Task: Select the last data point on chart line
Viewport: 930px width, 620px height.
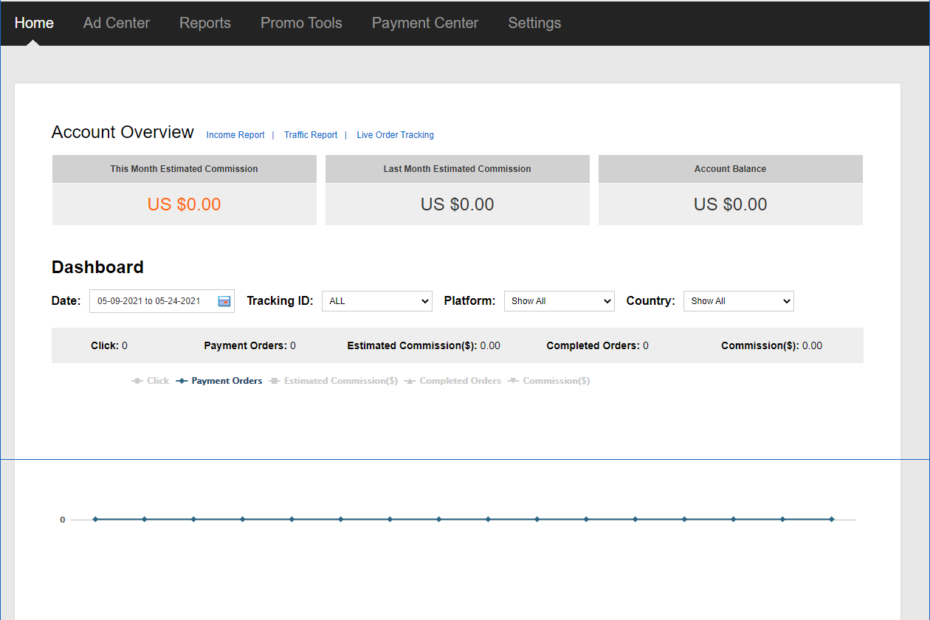Action: [x=832, y=519]
